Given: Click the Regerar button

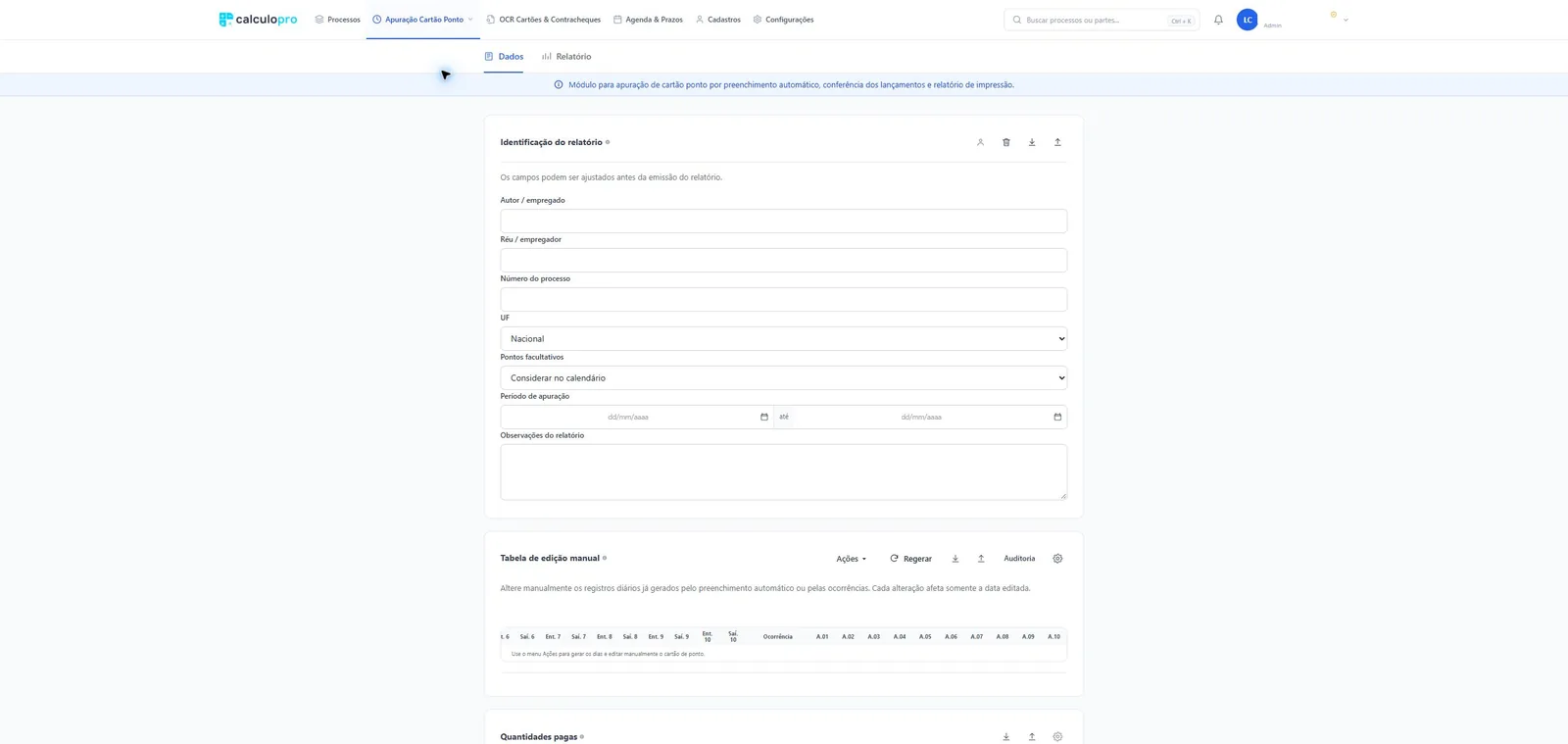Looking at the screenshot, I should pos(910,559).
